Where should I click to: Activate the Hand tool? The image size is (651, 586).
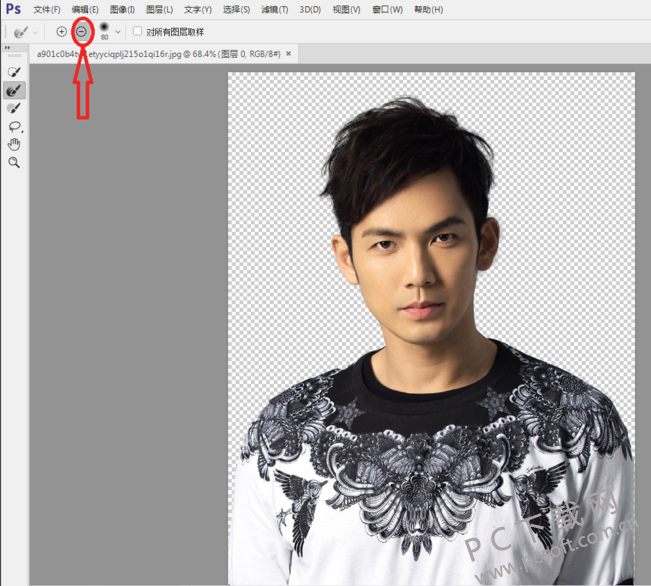click(14, 144)
